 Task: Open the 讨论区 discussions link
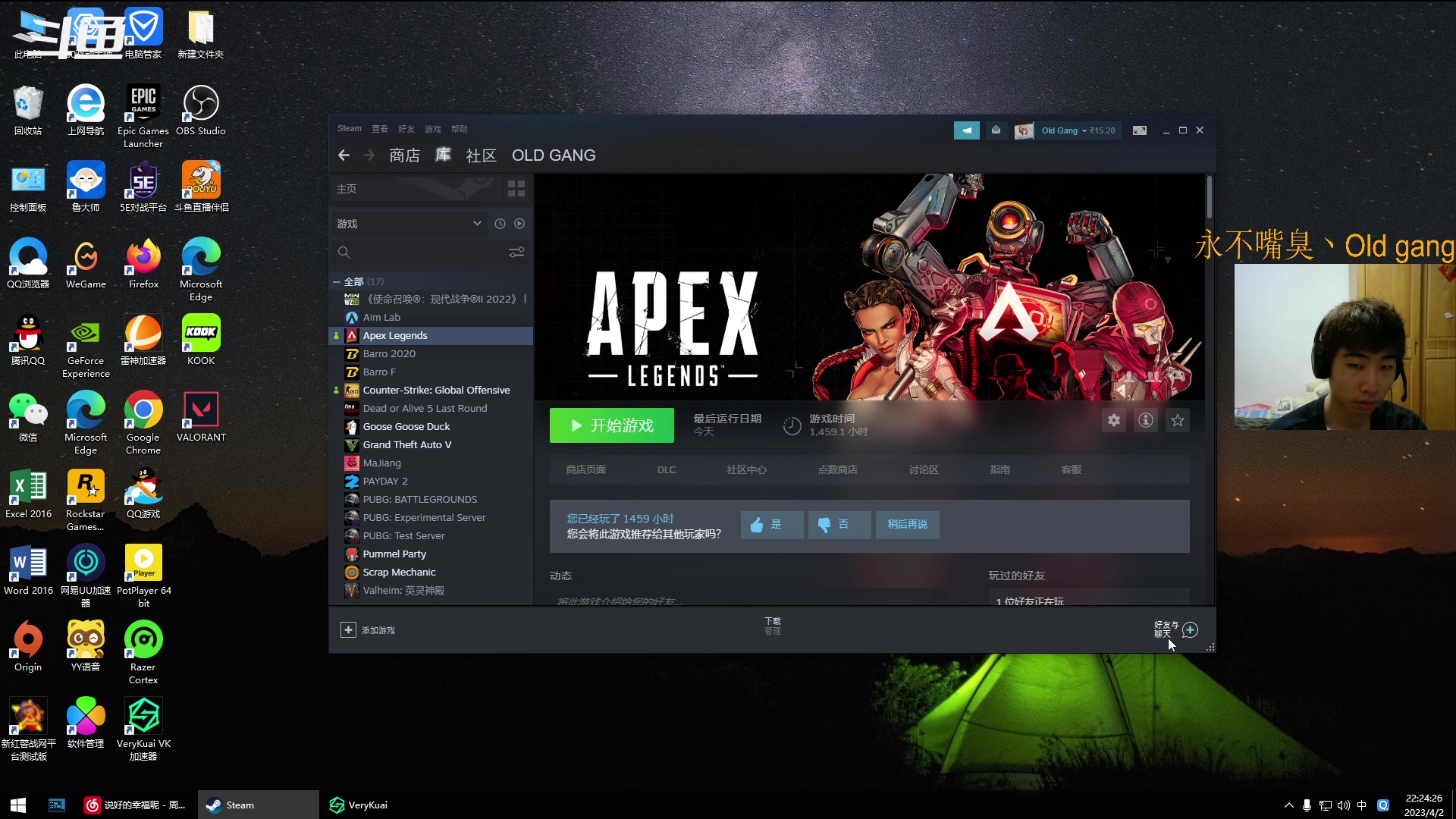[924, 470]
